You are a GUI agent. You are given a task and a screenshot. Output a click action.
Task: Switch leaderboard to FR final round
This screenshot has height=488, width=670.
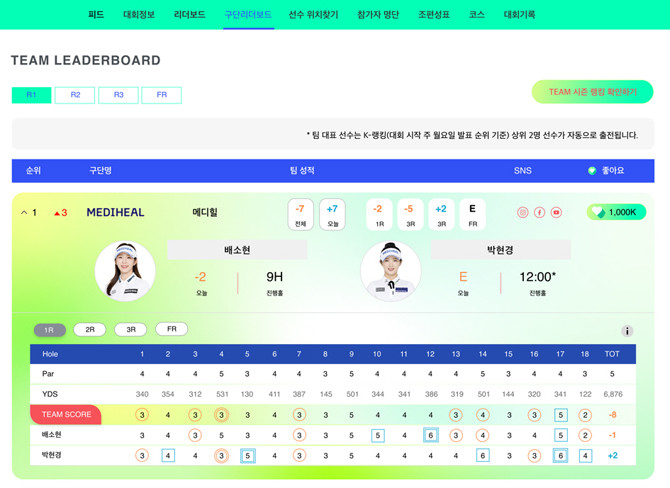(x=161, y=95)
